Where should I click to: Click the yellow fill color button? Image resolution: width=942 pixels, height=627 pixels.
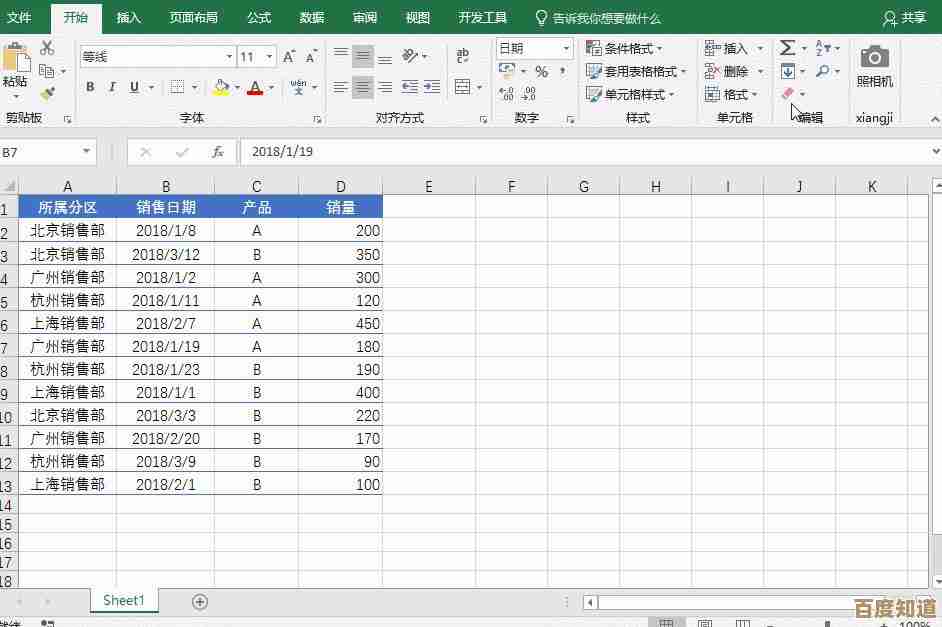pyautogui.click(x=221, y=88)
